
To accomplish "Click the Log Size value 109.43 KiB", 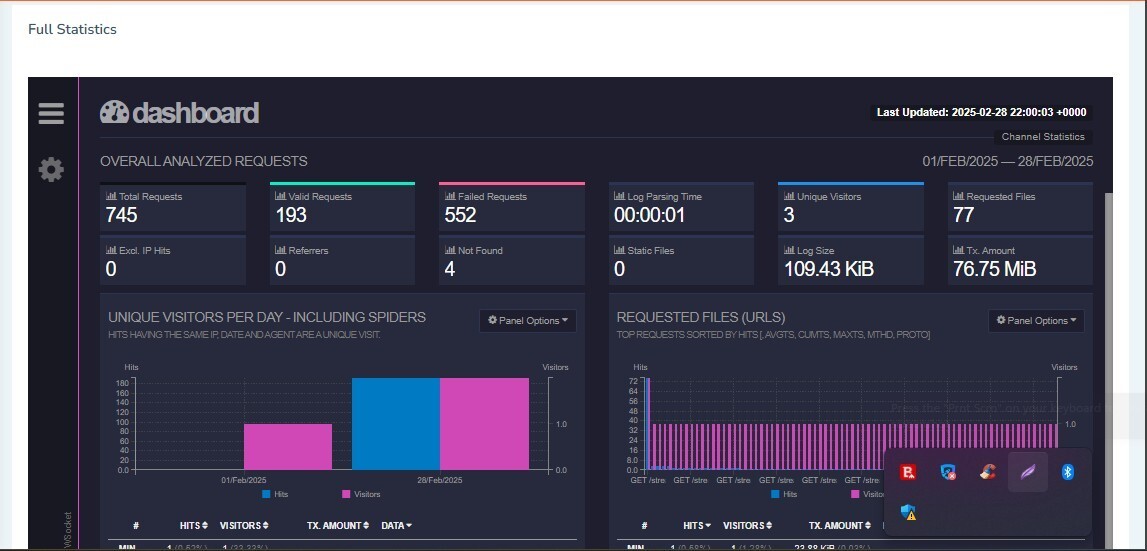I will tap(829, 269).
